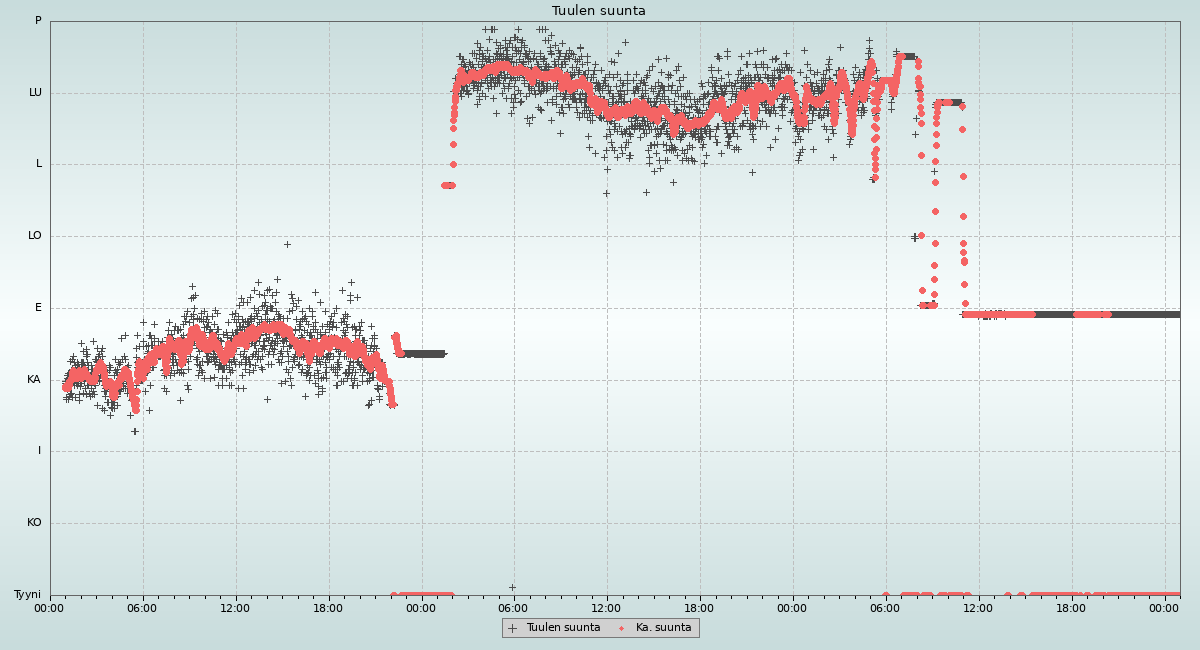Select the 'Tuulen suunta' legend text label
This screenshot has width=1200, height=650.
(x=563, y=628)
